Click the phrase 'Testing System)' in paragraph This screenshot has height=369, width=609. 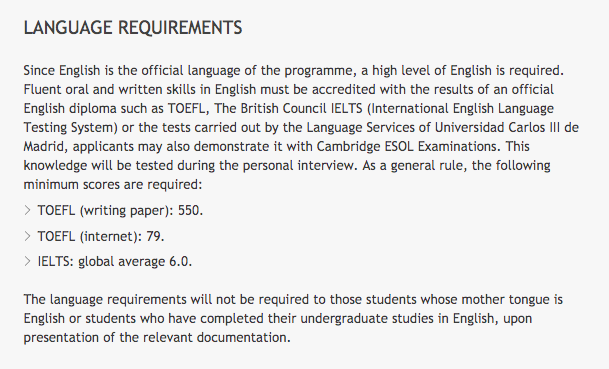click(71, 127)
